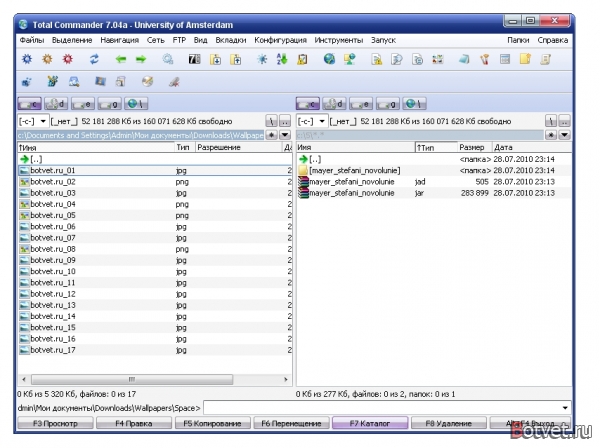Open right panel directory history arrow
This screenshot has height=448, width=600.
coord(565,135)
